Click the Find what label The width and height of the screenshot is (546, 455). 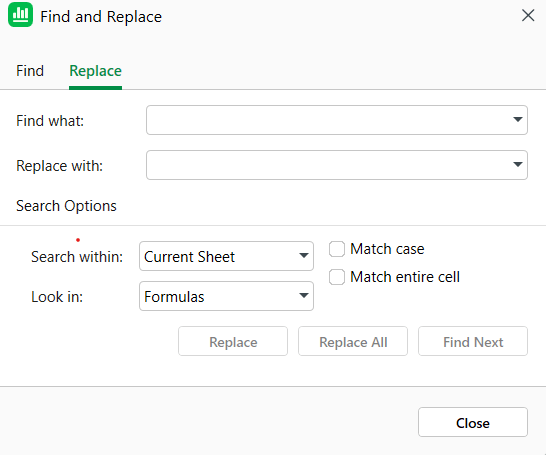(50, 121)
